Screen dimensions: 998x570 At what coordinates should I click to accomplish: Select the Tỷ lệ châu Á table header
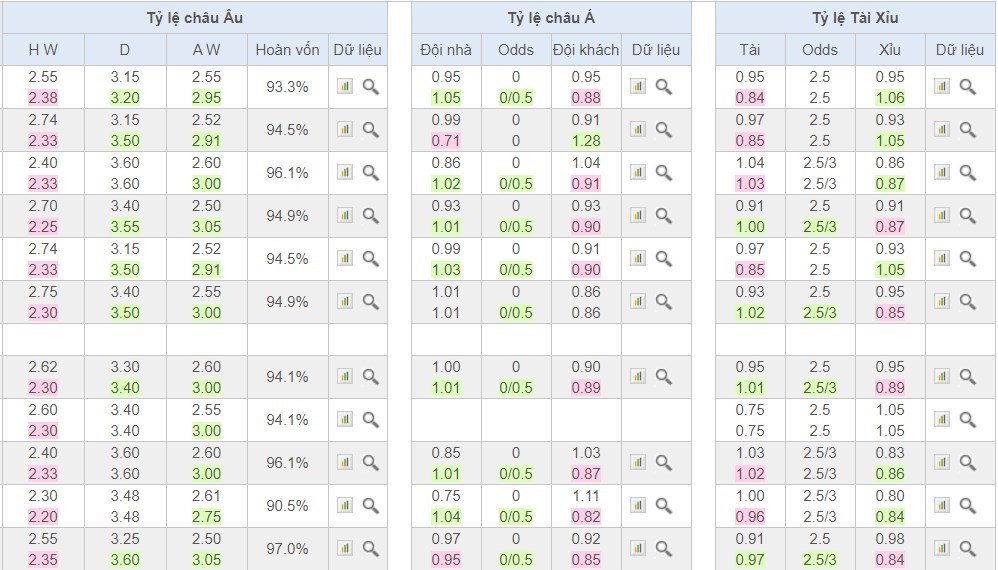pyautogui.click(x=551, y=18)
